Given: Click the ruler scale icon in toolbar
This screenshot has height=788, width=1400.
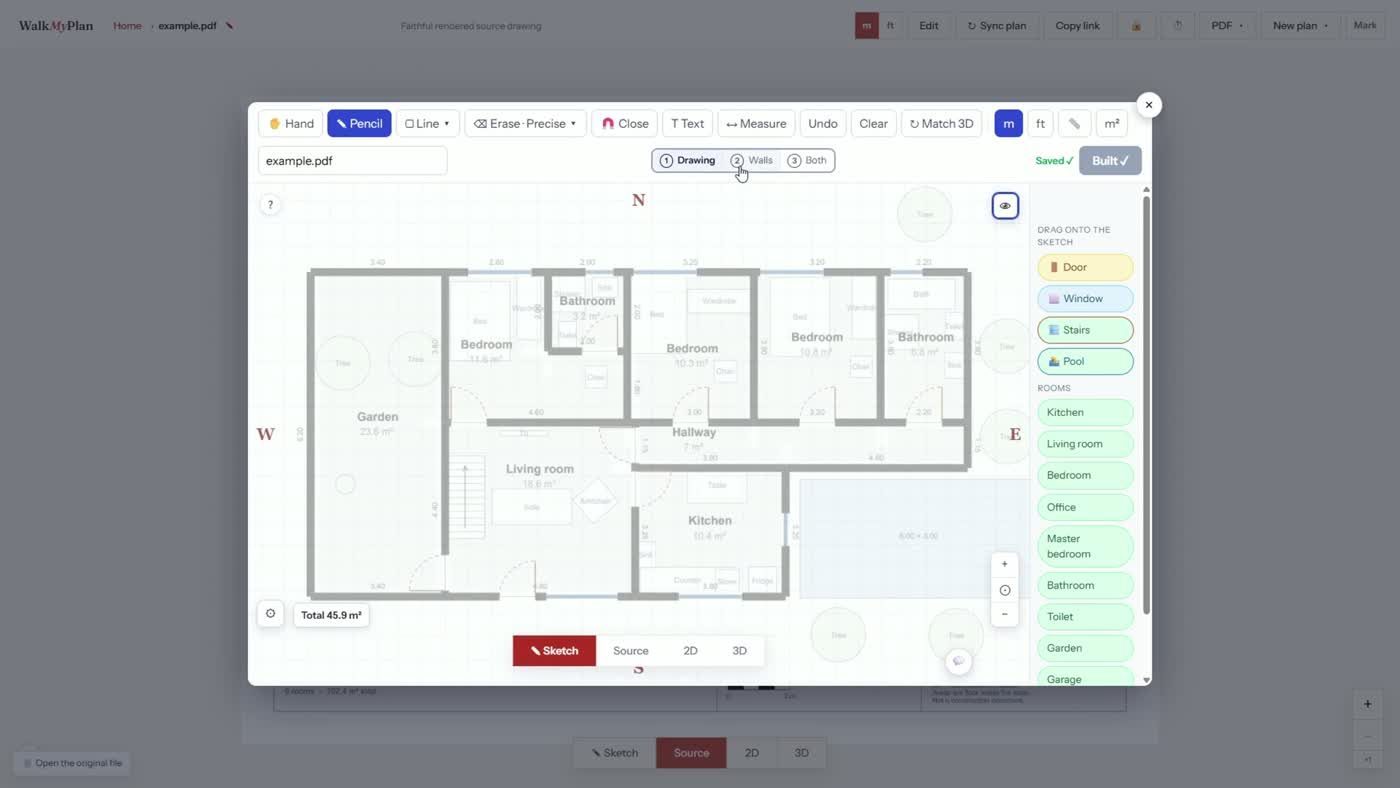Looking at the screenshot, I should point(1074,124).
